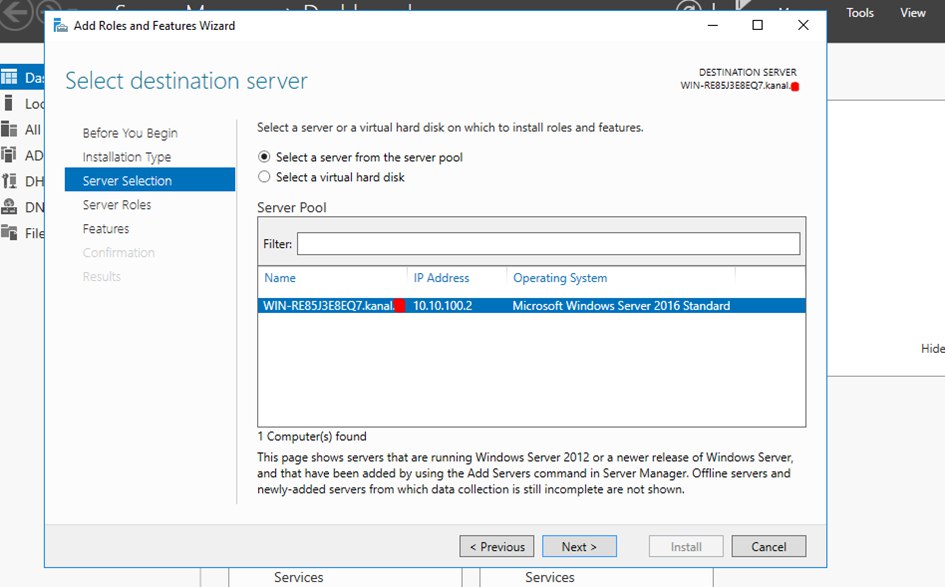The width and height of the screenshot is (945, 587).
Task: Open the Server Roles step
Action: (117, 205)
